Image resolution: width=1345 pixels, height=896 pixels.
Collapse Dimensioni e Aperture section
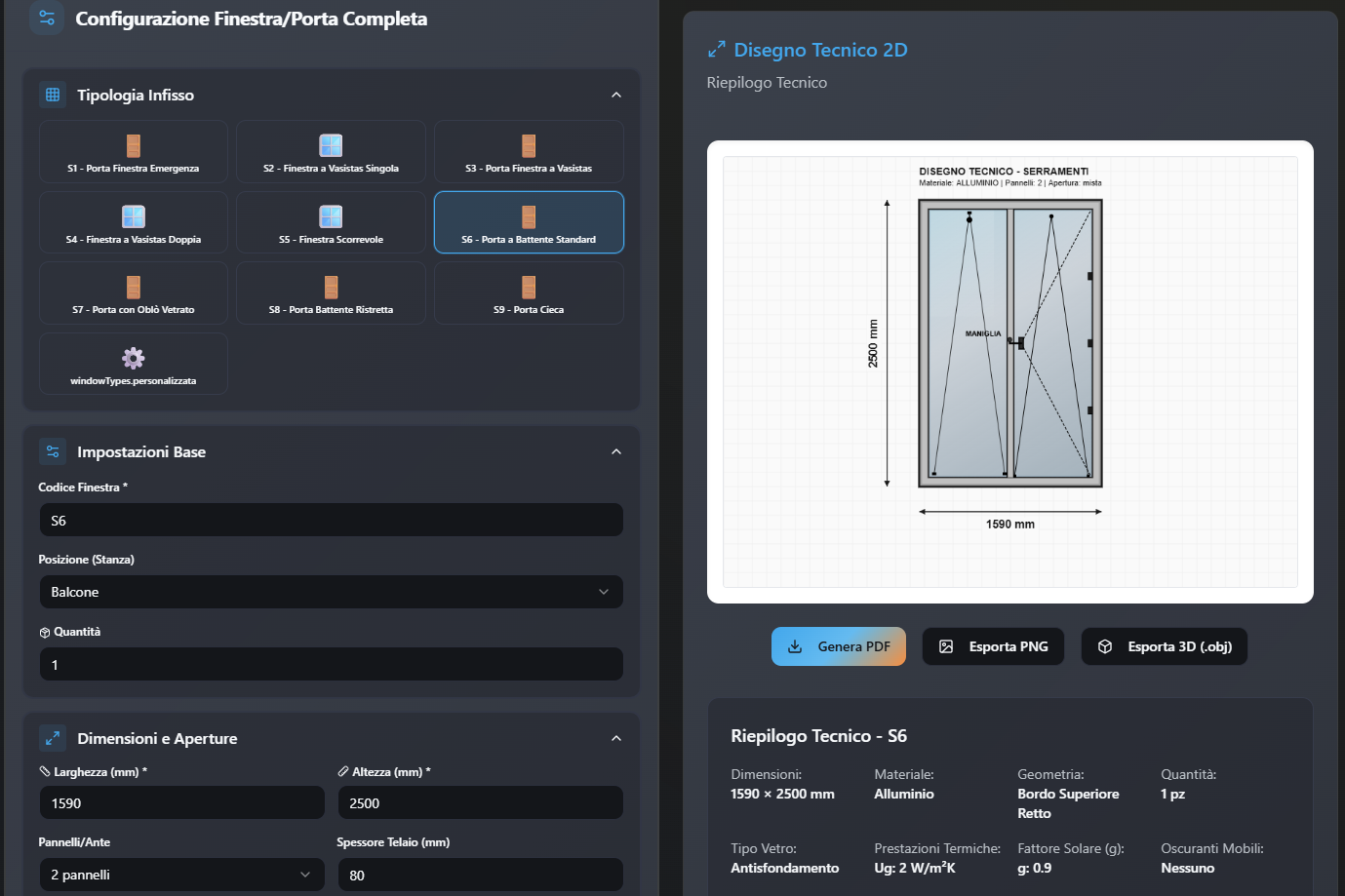tap(615, 739)
